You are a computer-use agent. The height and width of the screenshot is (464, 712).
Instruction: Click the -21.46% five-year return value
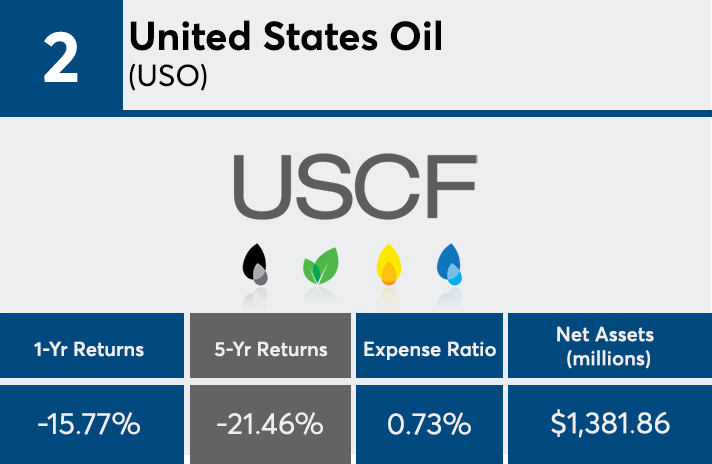[x=270, y=424]
